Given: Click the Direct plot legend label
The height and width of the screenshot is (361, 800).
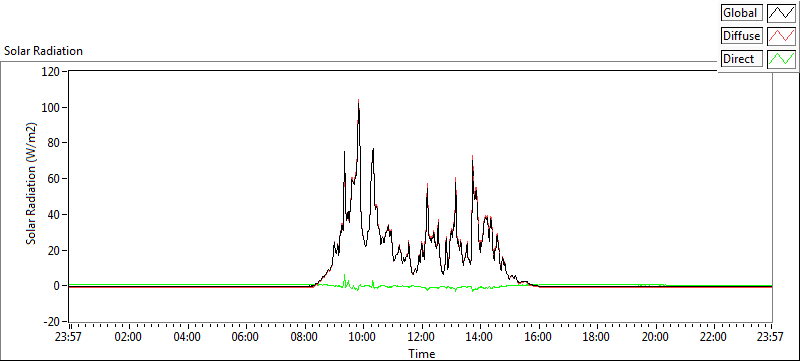Looking at the screenshot, I should [x=742, y=59].
